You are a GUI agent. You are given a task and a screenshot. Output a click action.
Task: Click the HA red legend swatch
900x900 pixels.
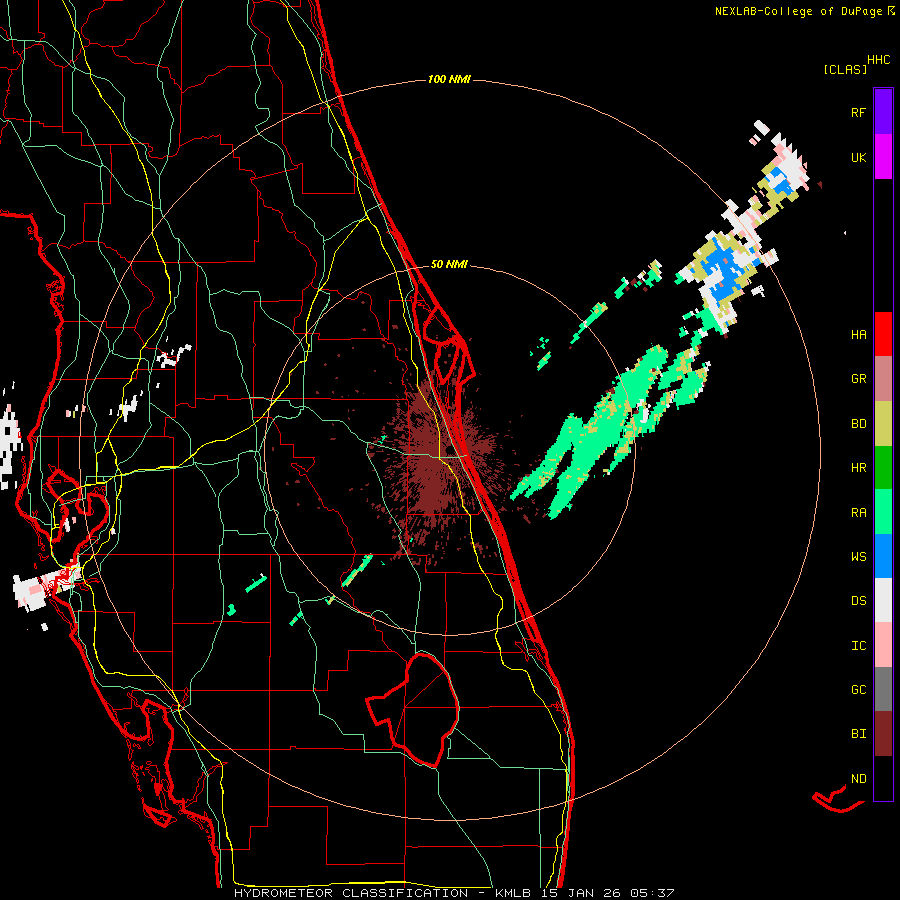coord(883,334)
